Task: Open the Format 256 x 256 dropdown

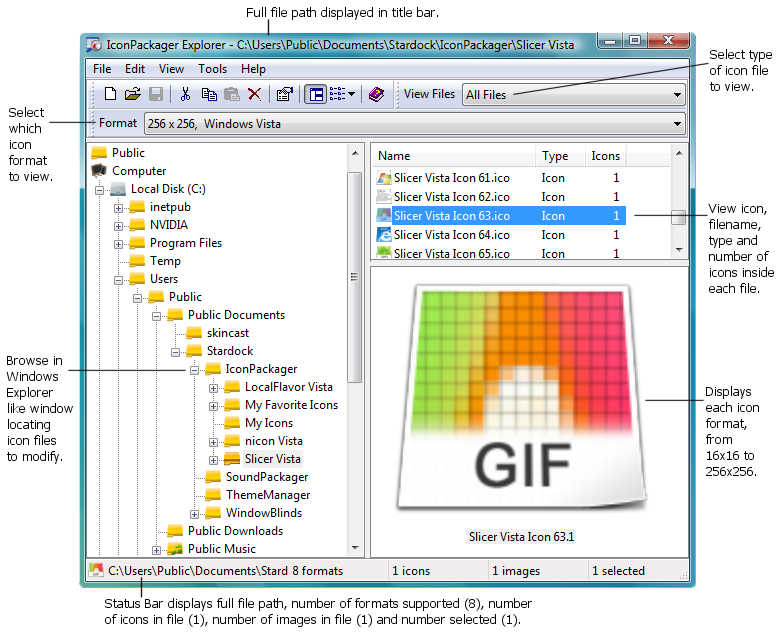Action: click(x=415, y=124)
